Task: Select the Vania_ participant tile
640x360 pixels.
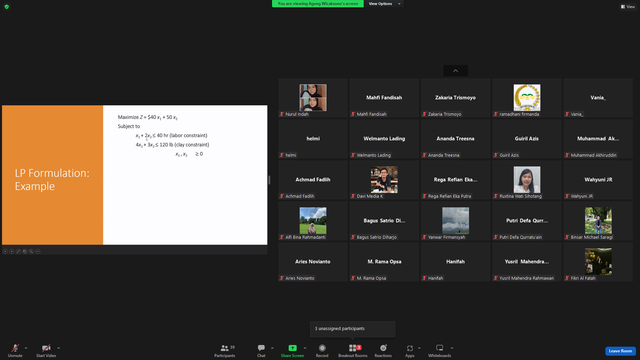Action: [598, 98]
